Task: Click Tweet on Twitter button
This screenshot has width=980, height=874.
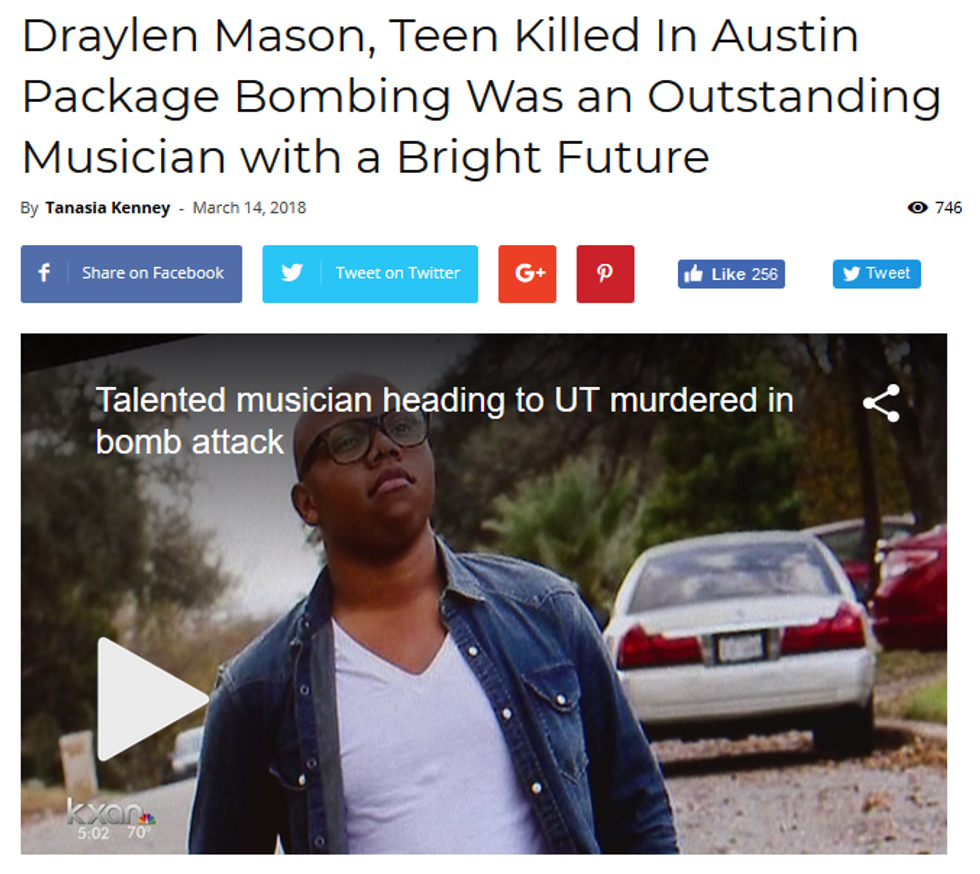Action: (x=370, y=274)
